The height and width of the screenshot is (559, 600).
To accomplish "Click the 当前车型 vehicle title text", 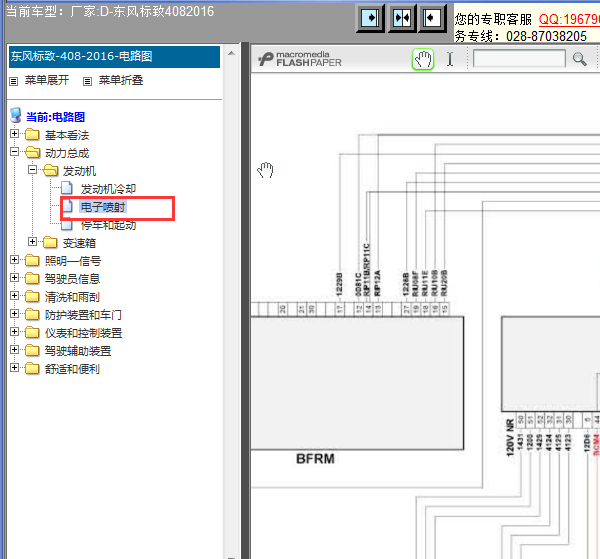I will point(110,11).
